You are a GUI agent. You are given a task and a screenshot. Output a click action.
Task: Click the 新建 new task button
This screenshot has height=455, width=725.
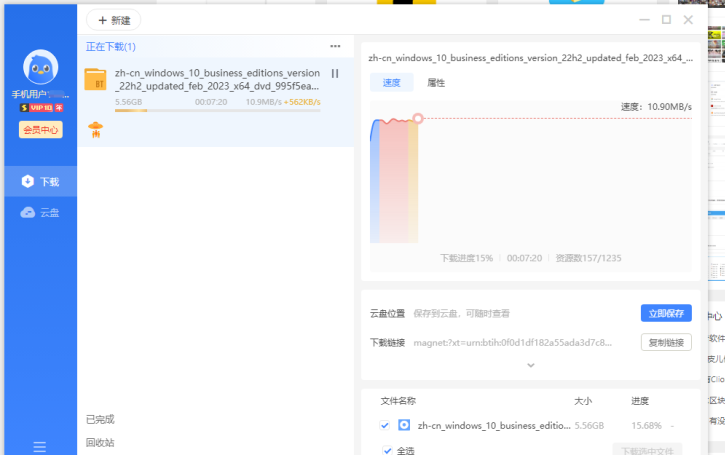(x=114, y=20)
